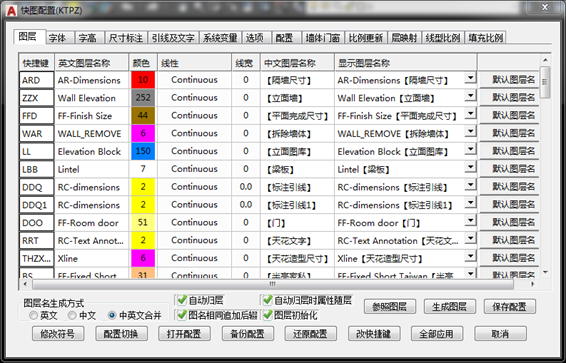Screen dimensions: 566x363
Task: Click the 英文图层名称 column header
Action: [x=92, y=63]
